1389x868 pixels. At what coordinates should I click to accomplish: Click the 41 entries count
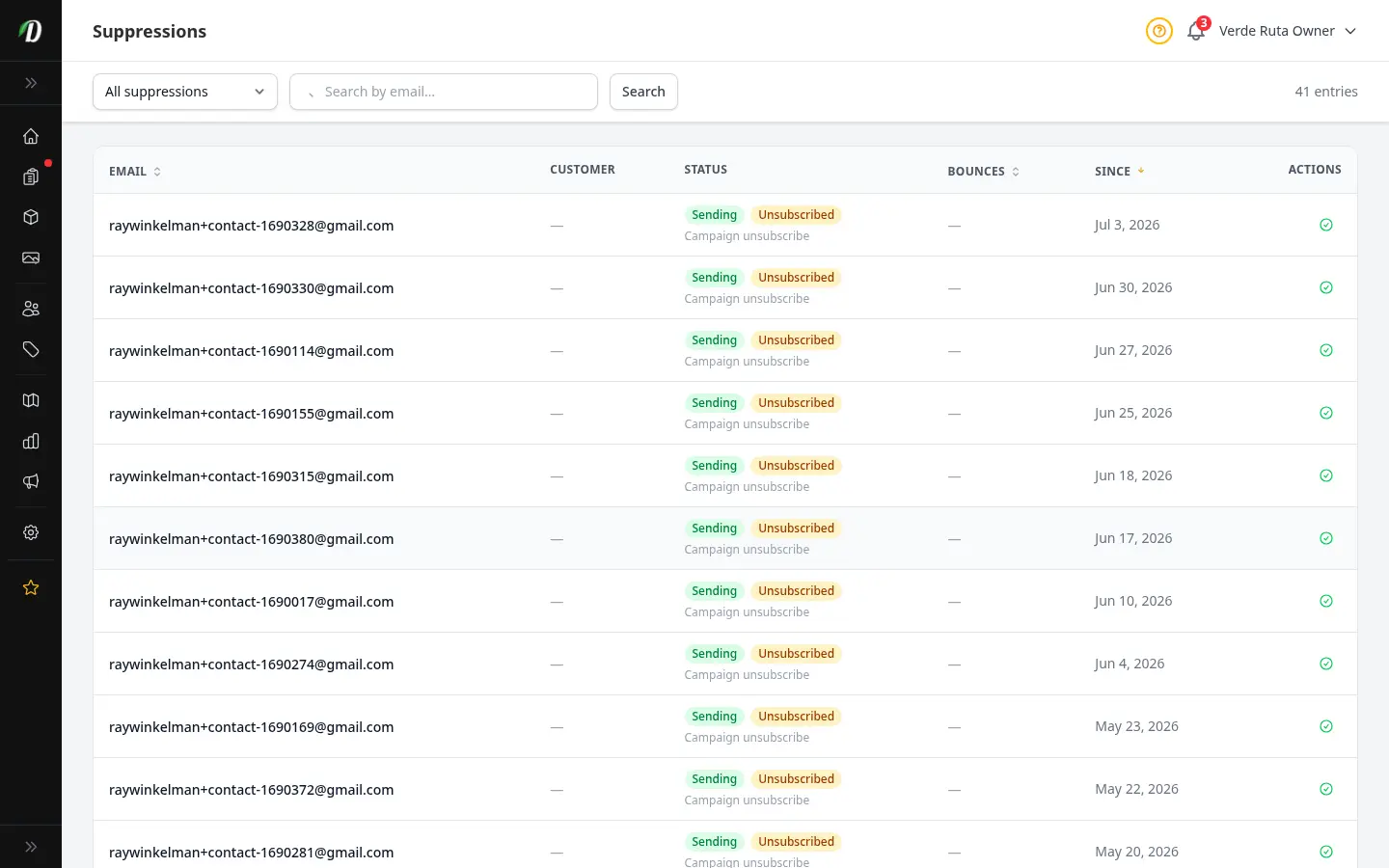pos(1326,92)
